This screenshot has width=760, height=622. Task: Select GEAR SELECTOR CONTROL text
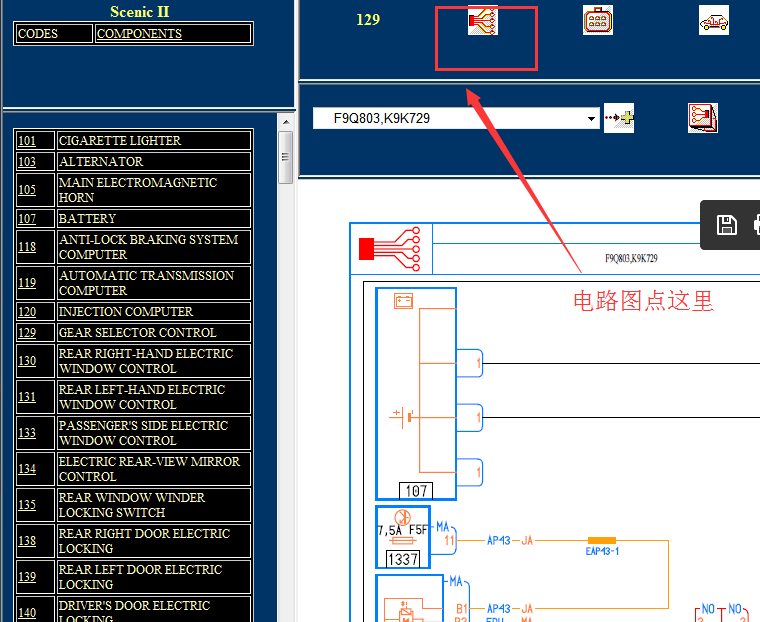click(x=137, y=333)
